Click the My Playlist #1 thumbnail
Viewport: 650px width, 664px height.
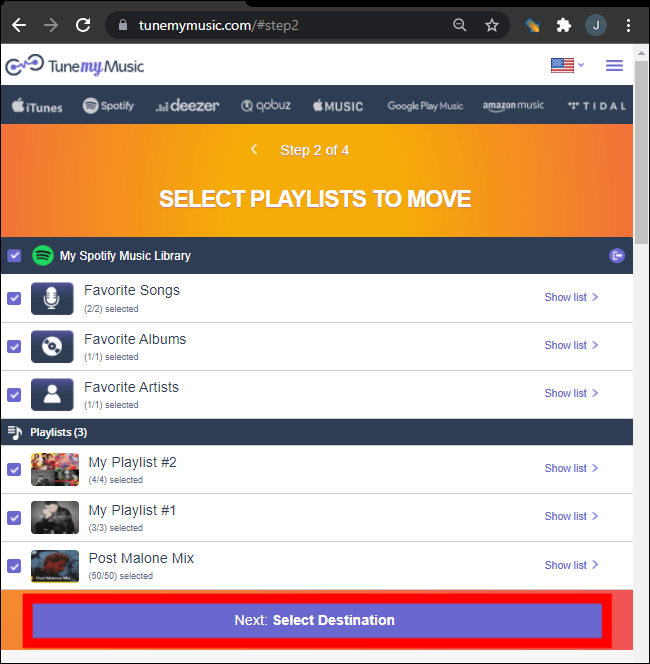point(55,517)
